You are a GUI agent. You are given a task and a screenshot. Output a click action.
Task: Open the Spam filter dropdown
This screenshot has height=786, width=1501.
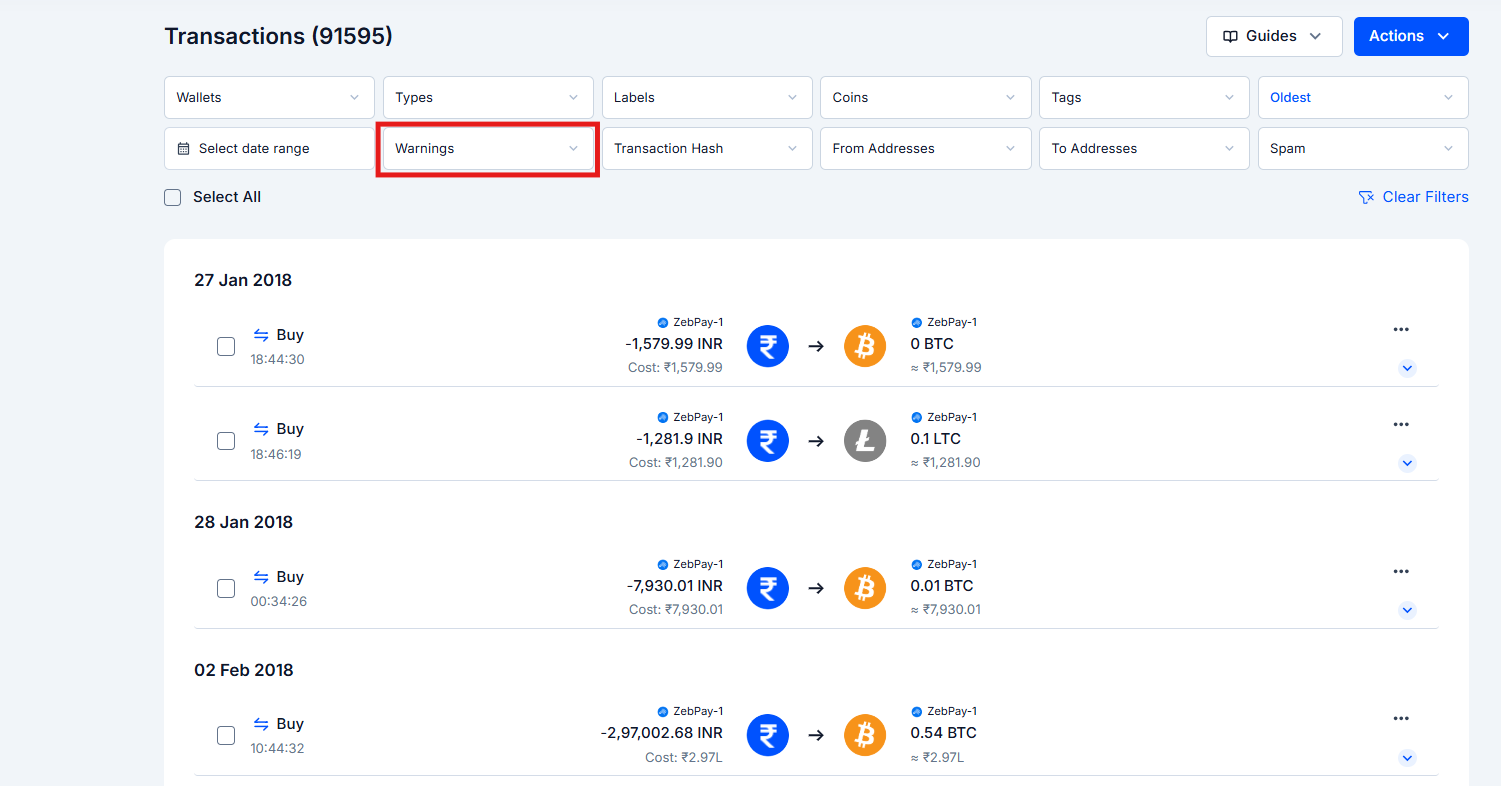1363,148
